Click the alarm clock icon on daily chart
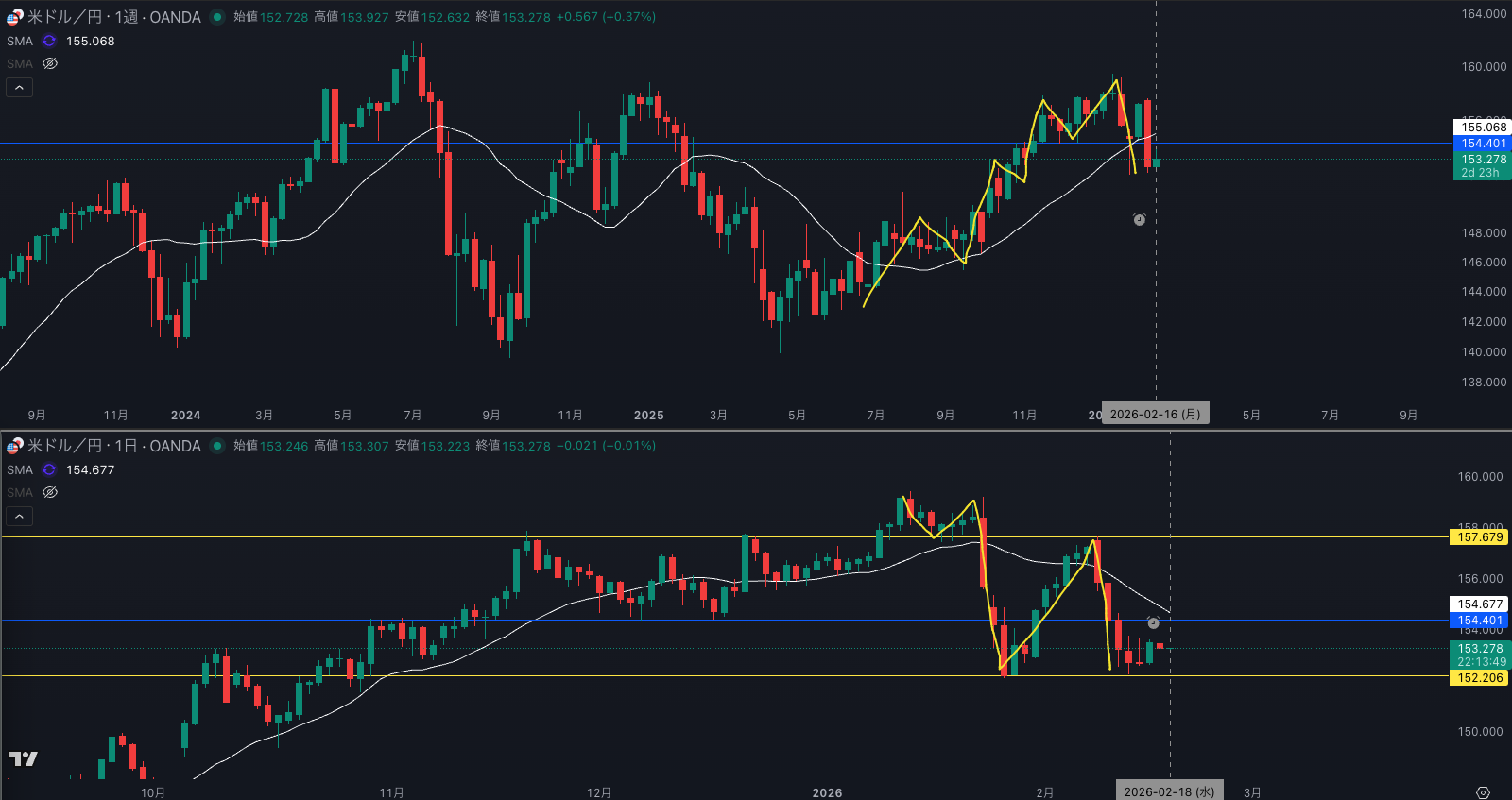Viewport: 1512px width, 800px height. point(1153,622)
